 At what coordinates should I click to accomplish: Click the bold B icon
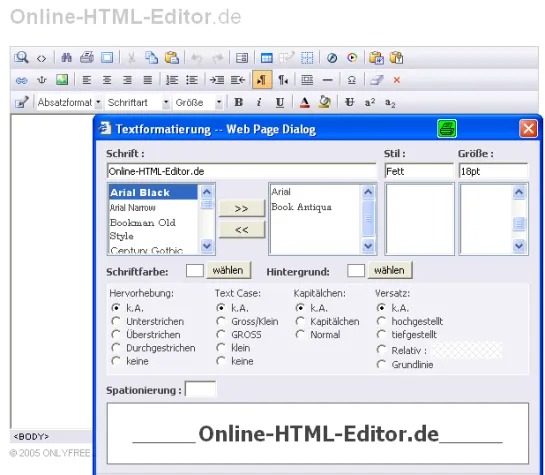(x=238, y=103)
